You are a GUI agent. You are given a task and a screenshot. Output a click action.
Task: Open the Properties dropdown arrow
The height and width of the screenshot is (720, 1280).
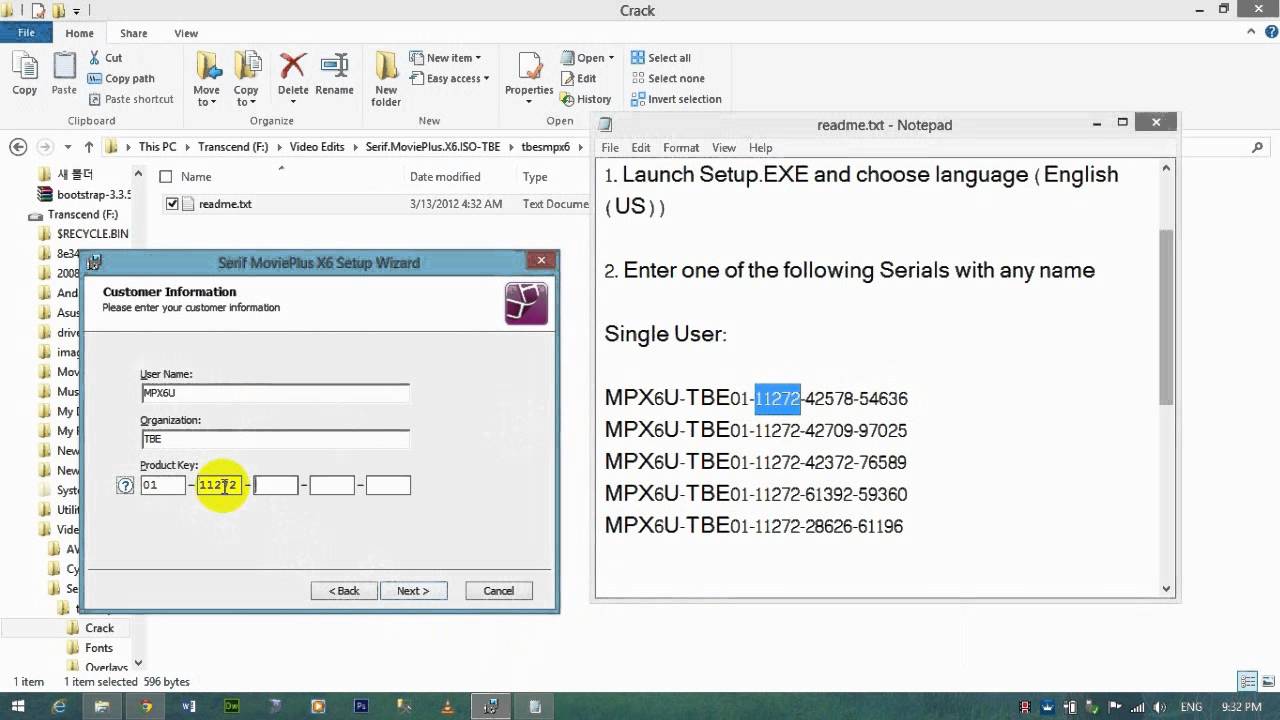point(529,101)
